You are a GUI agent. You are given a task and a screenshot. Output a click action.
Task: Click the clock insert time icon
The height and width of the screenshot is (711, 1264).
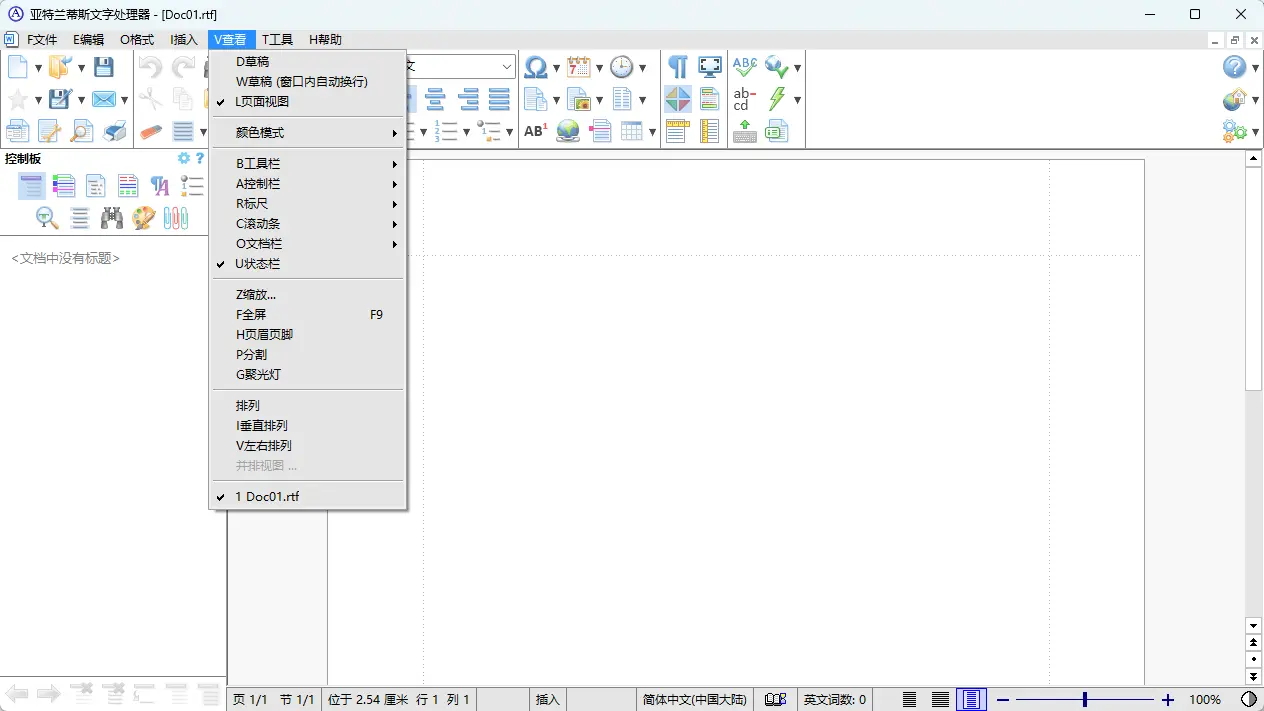coord(622,67)
